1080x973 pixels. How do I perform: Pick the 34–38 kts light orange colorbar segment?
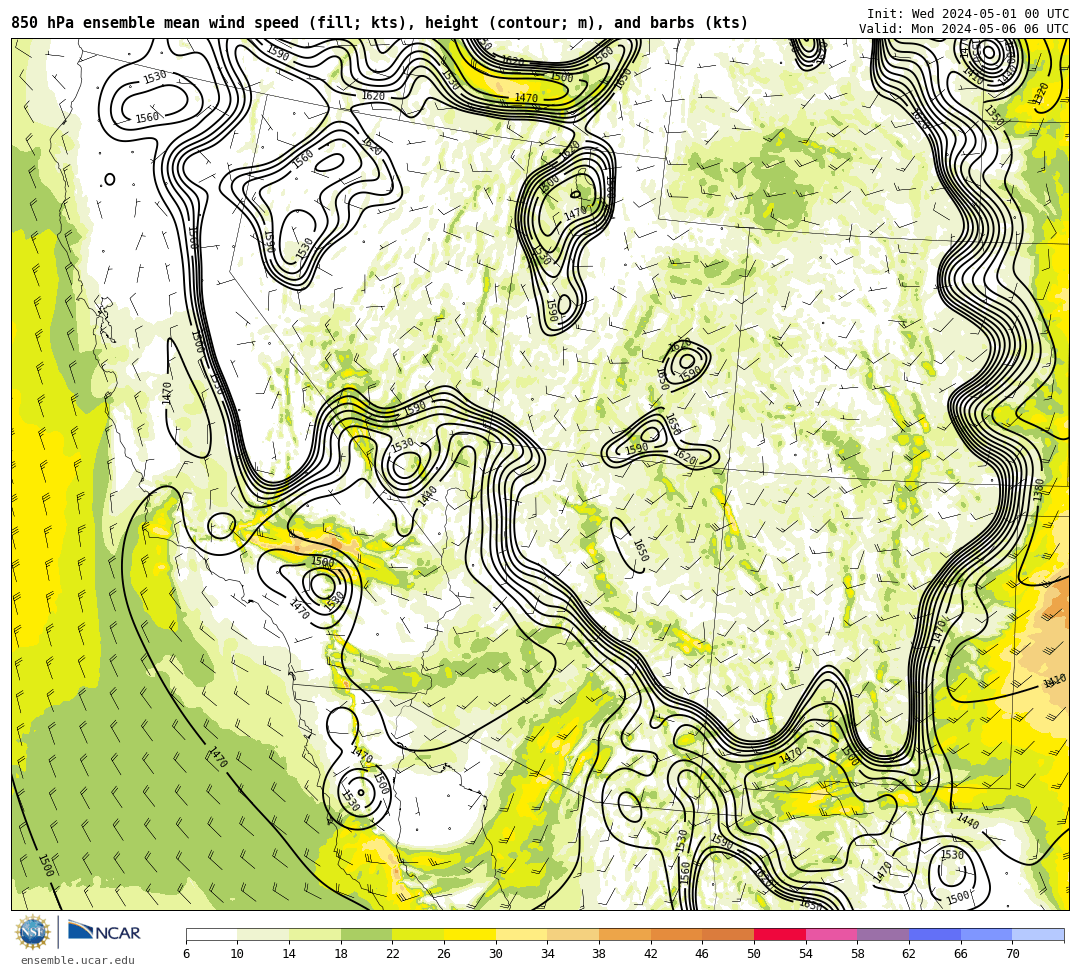(x=573, y=934)
